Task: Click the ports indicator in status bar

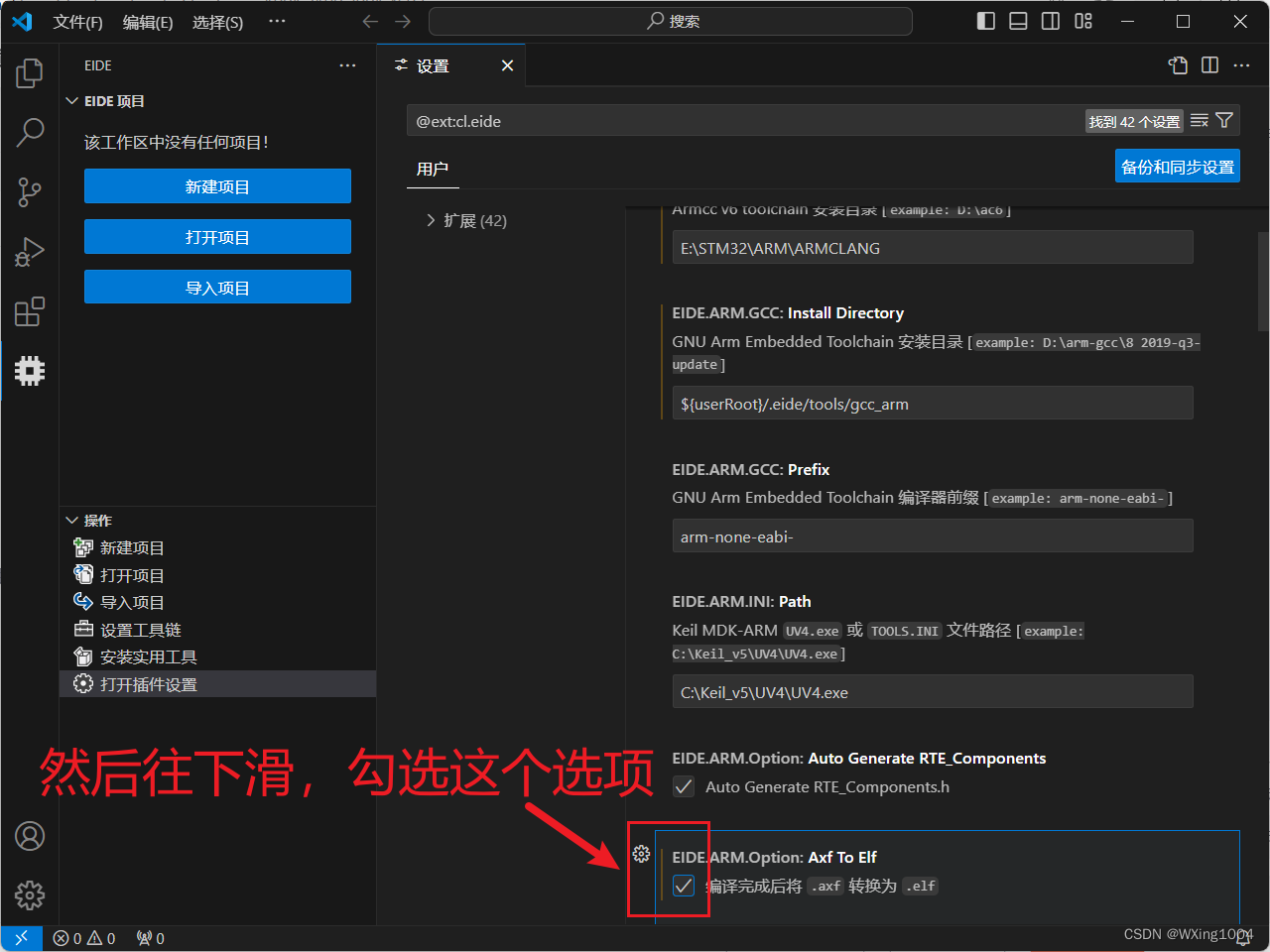Action: point(151,938)
